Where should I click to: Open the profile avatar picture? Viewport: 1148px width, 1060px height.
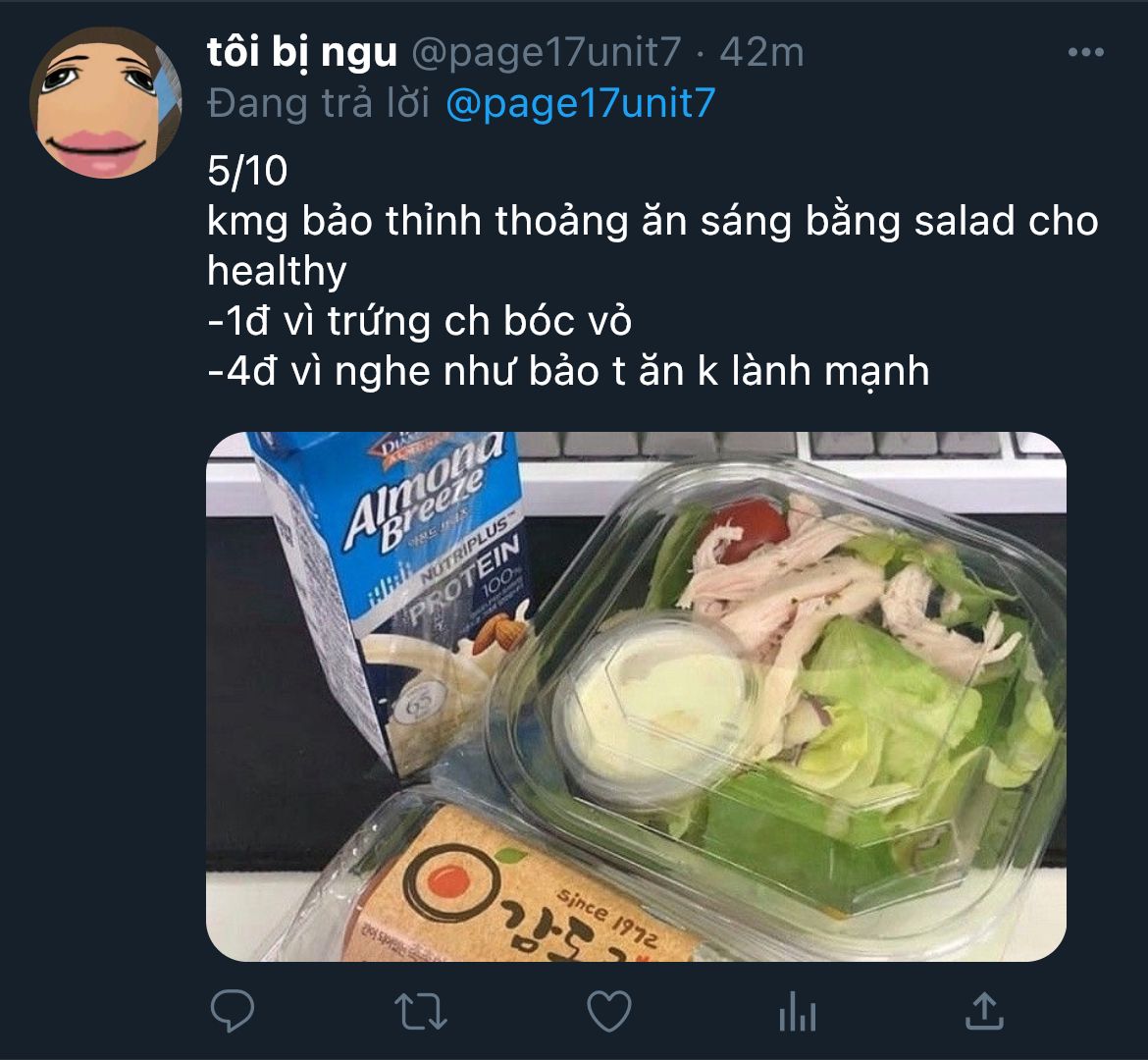105,102
